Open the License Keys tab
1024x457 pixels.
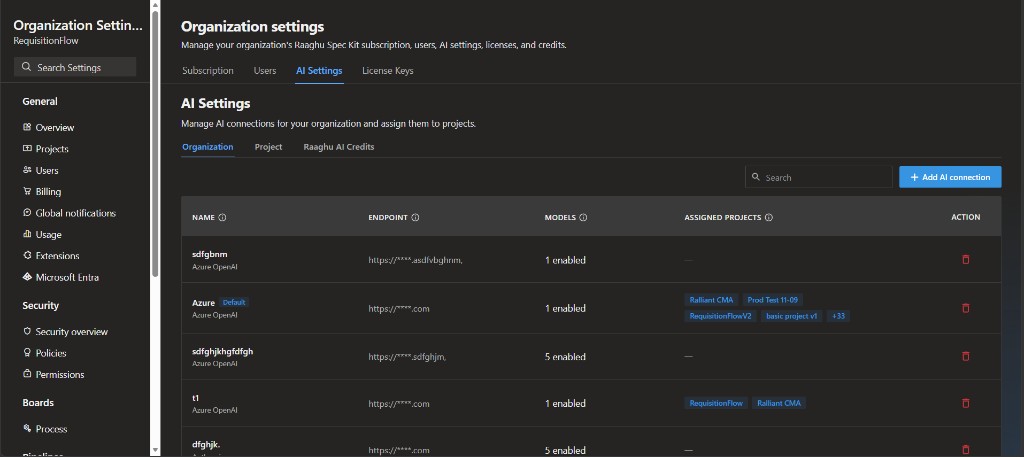tap(388, 71)
